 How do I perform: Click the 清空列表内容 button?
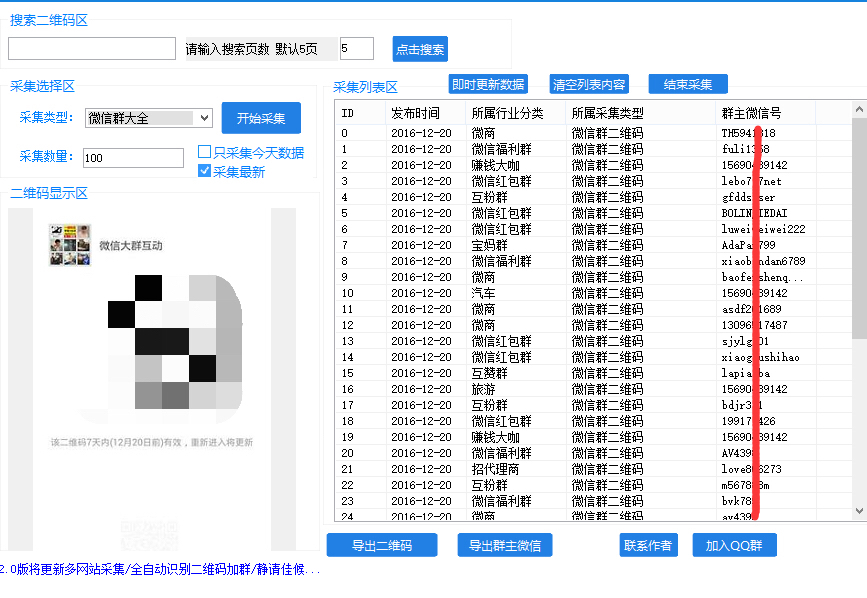tap(589, 84)
